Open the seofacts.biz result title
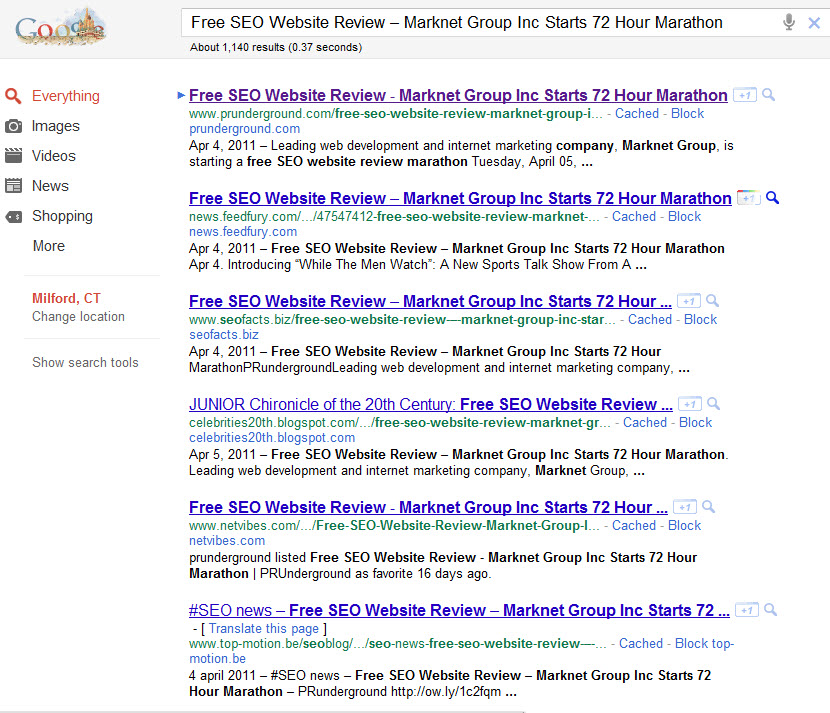 click(430, 301)
